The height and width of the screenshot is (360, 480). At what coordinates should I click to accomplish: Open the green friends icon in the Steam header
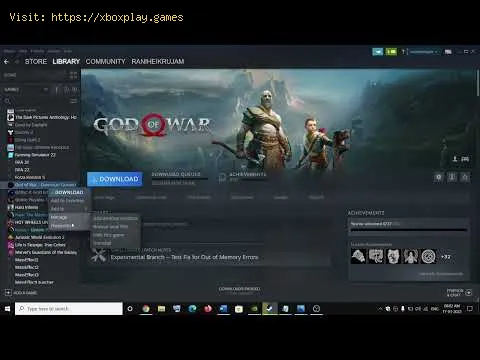(391, 52)
